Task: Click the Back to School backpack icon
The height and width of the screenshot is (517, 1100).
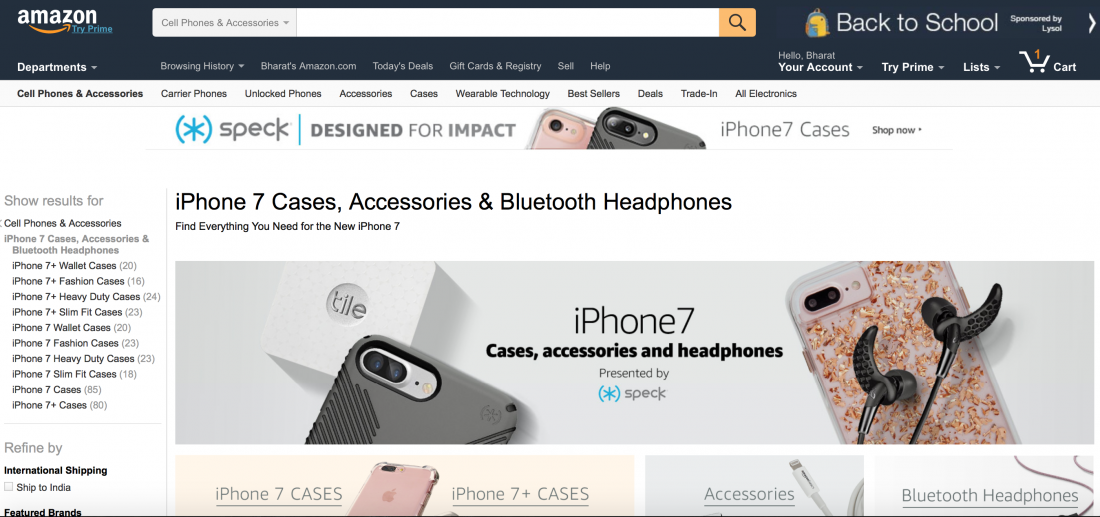Action: pos(817,22)
